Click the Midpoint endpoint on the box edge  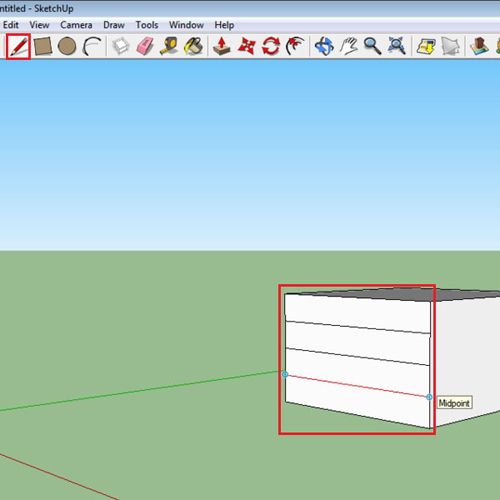click(429, 397)
